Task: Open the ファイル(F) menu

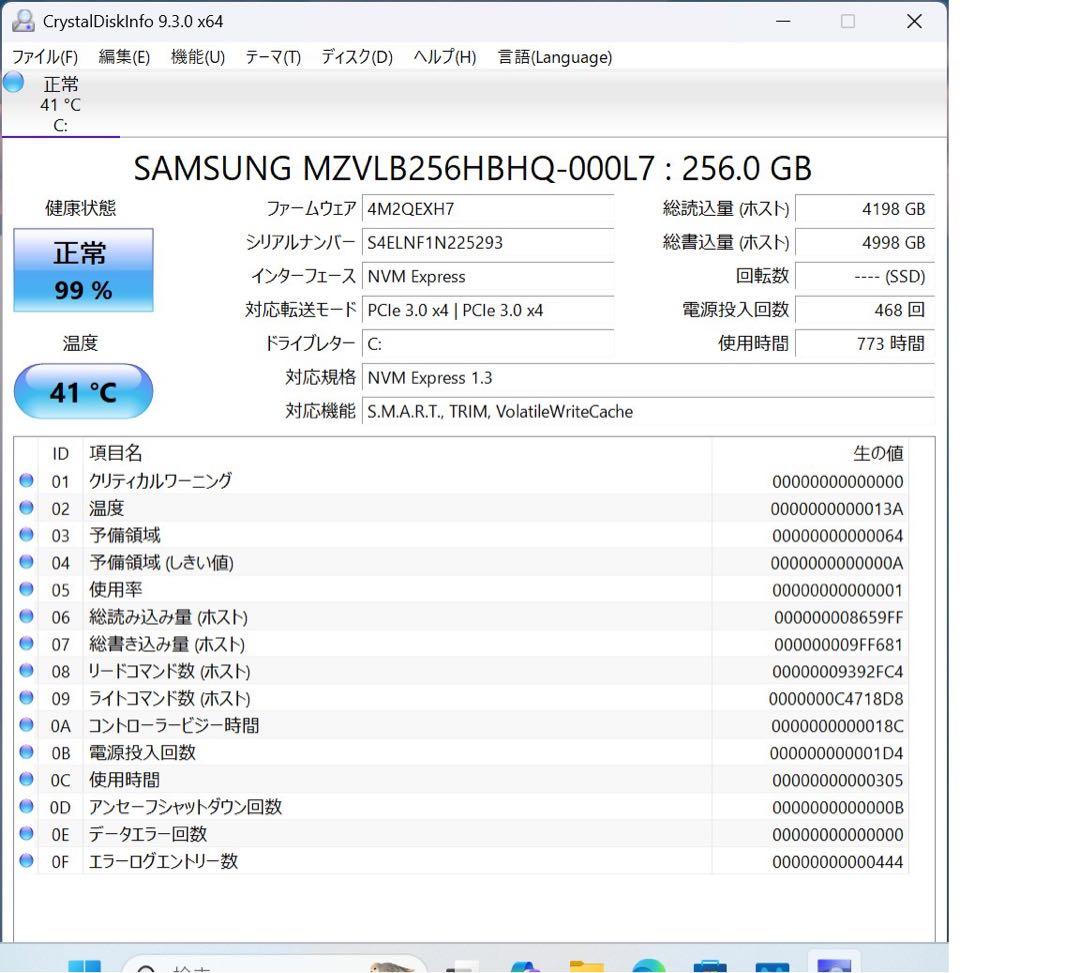Action: (x=44, y=57)
